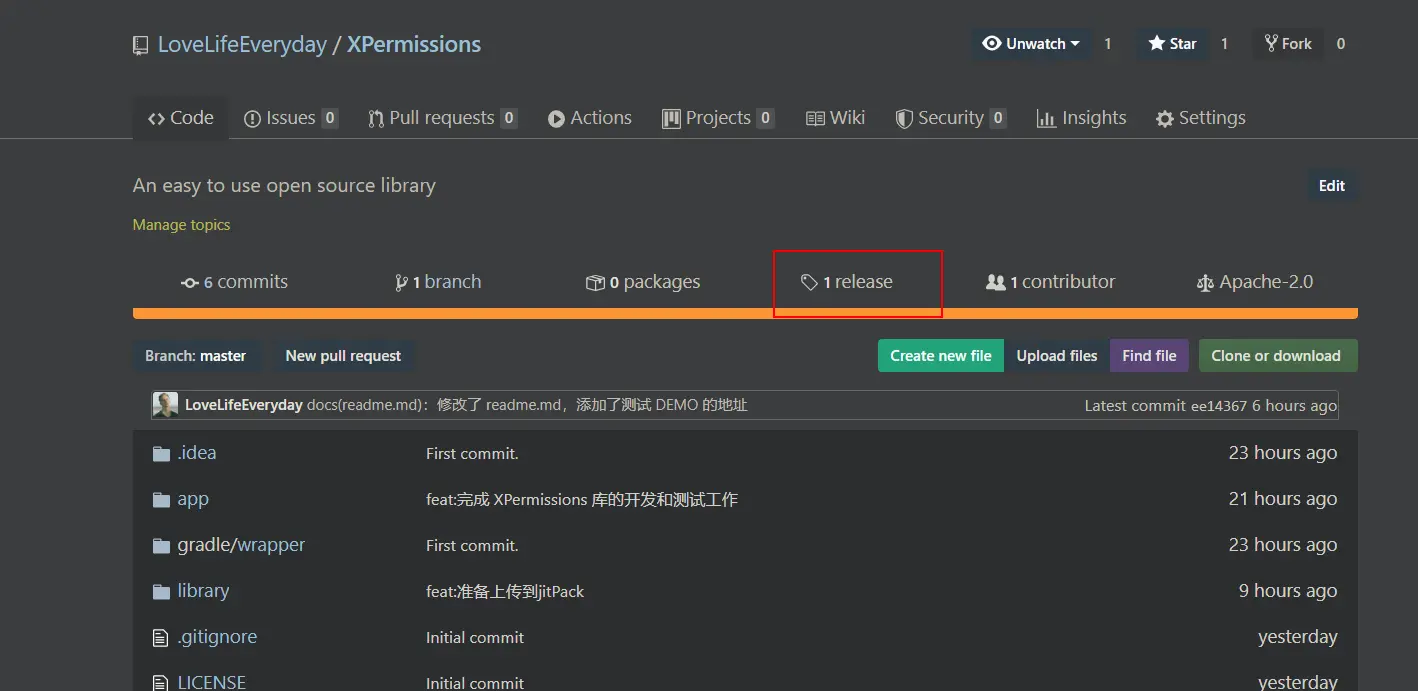Star the repository

tap(1172, 44)
